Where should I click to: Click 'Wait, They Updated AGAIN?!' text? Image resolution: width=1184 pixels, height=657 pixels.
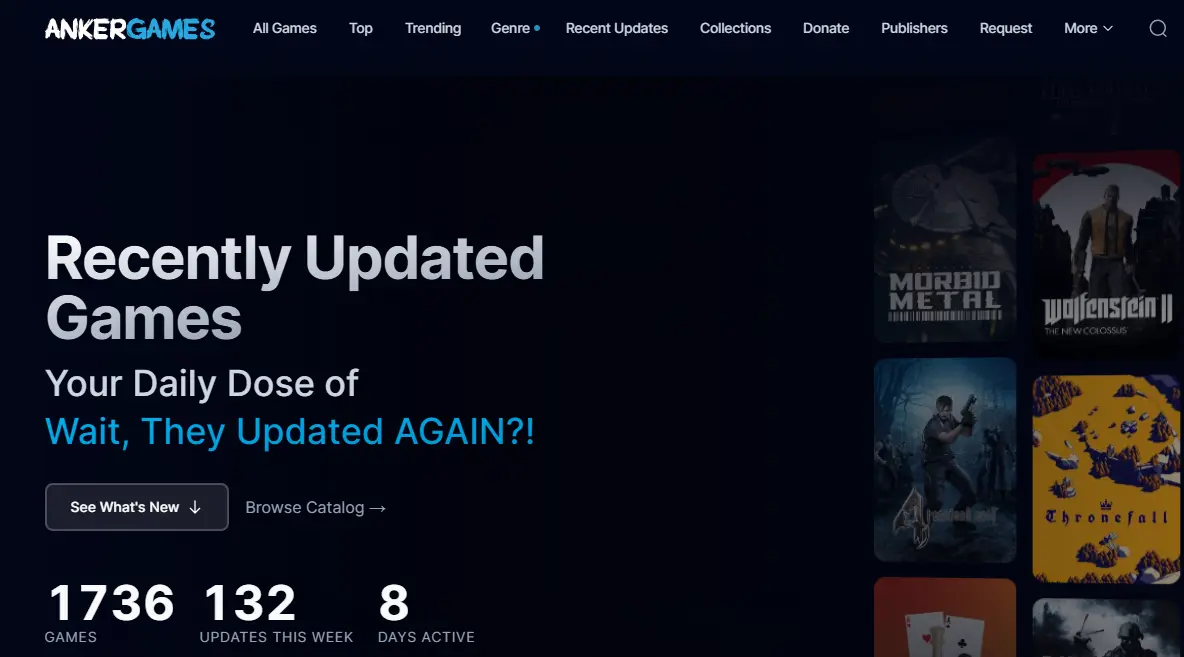tap(290, 431)
